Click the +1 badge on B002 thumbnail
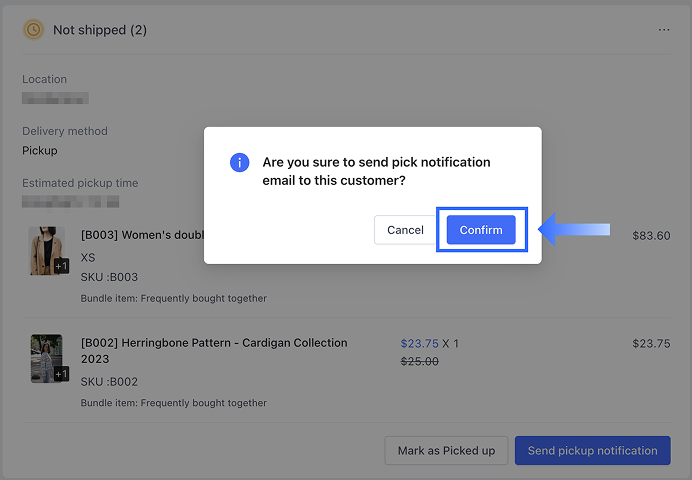 click(61, 374)
